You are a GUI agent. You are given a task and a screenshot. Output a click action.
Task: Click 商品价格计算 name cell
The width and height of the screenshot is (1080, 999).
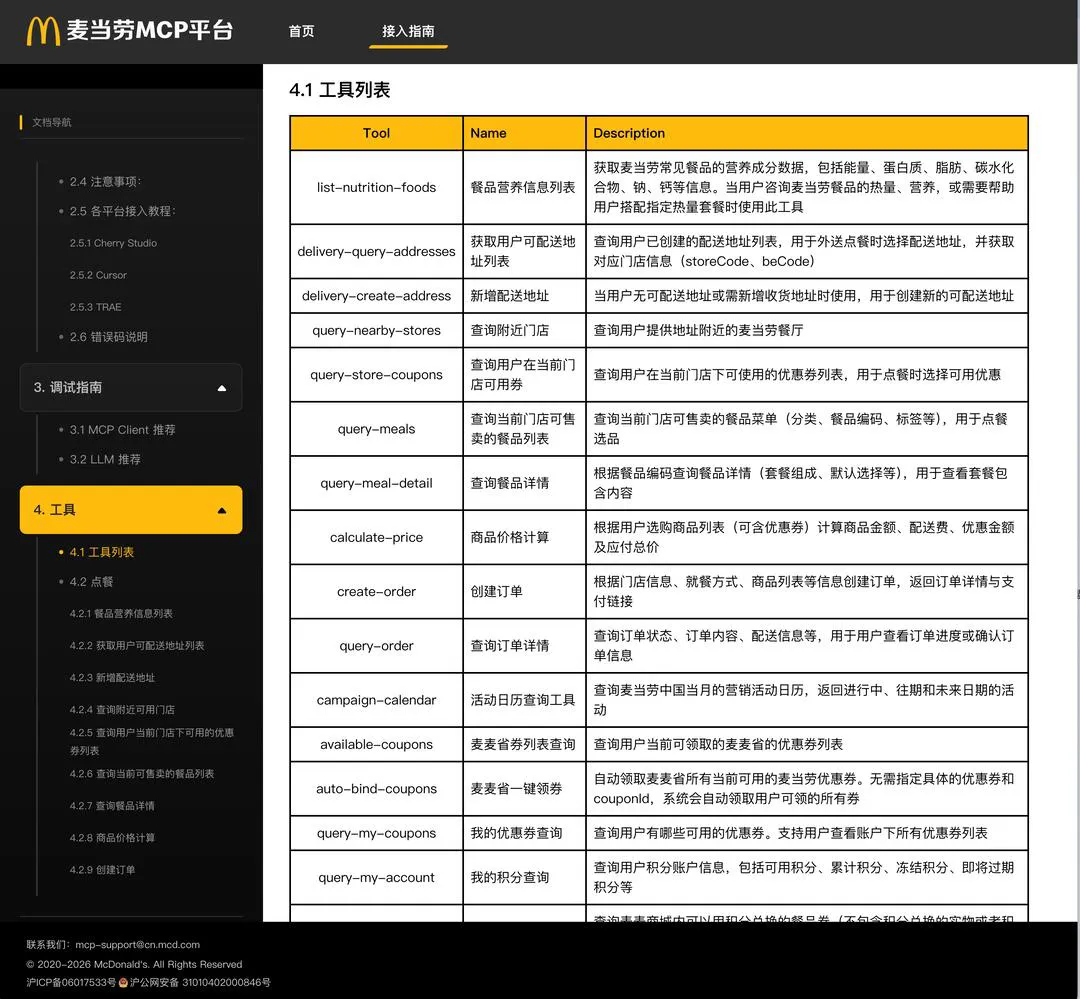(523, 537)
